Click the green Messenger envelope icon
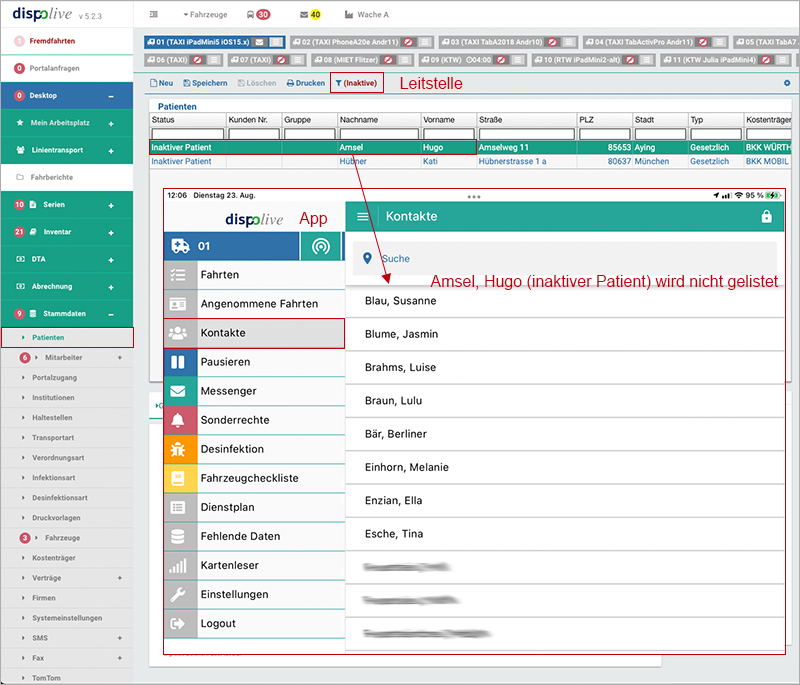 pyautogui.click(x=178, y=391)
